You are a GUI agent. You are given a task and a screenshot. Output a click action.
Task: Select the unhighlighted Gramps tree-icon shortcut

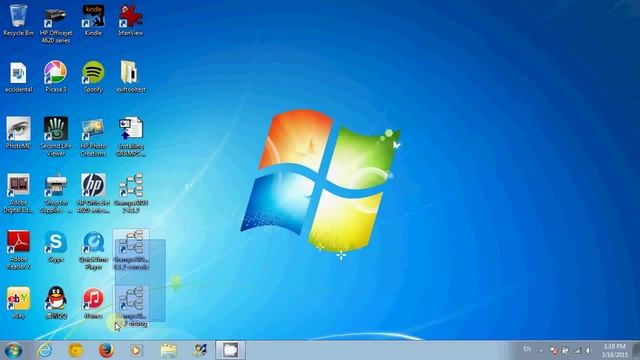click(131, 193)
